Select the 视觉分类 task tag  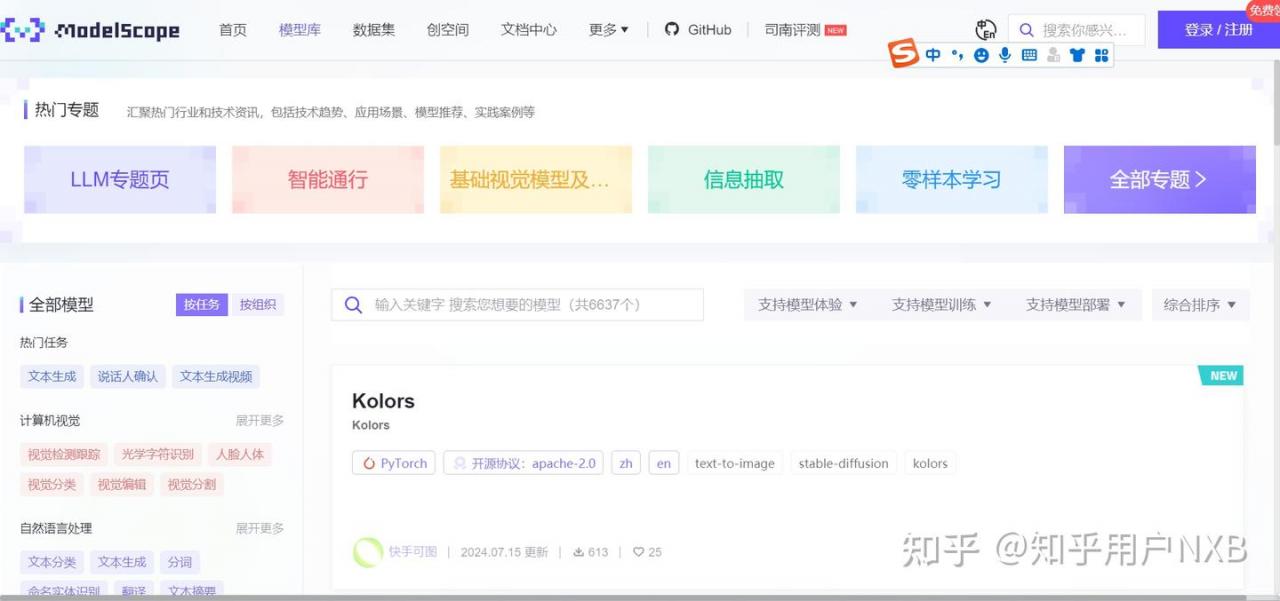[x=52, y=485]
